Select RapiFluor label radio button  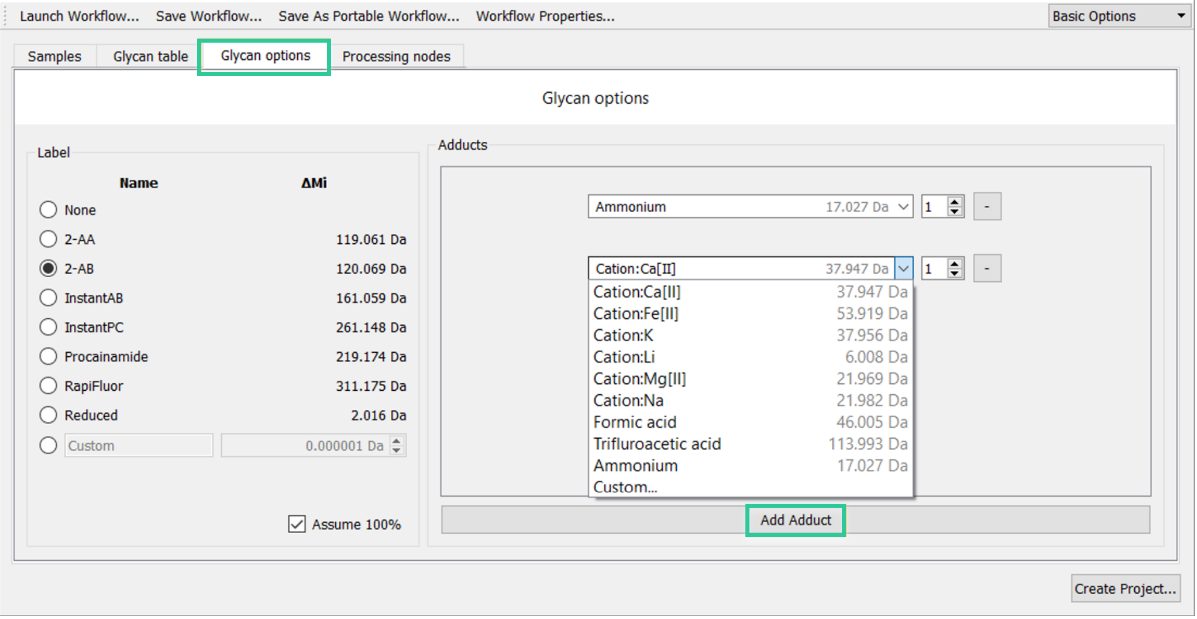[x=48, y=386]
